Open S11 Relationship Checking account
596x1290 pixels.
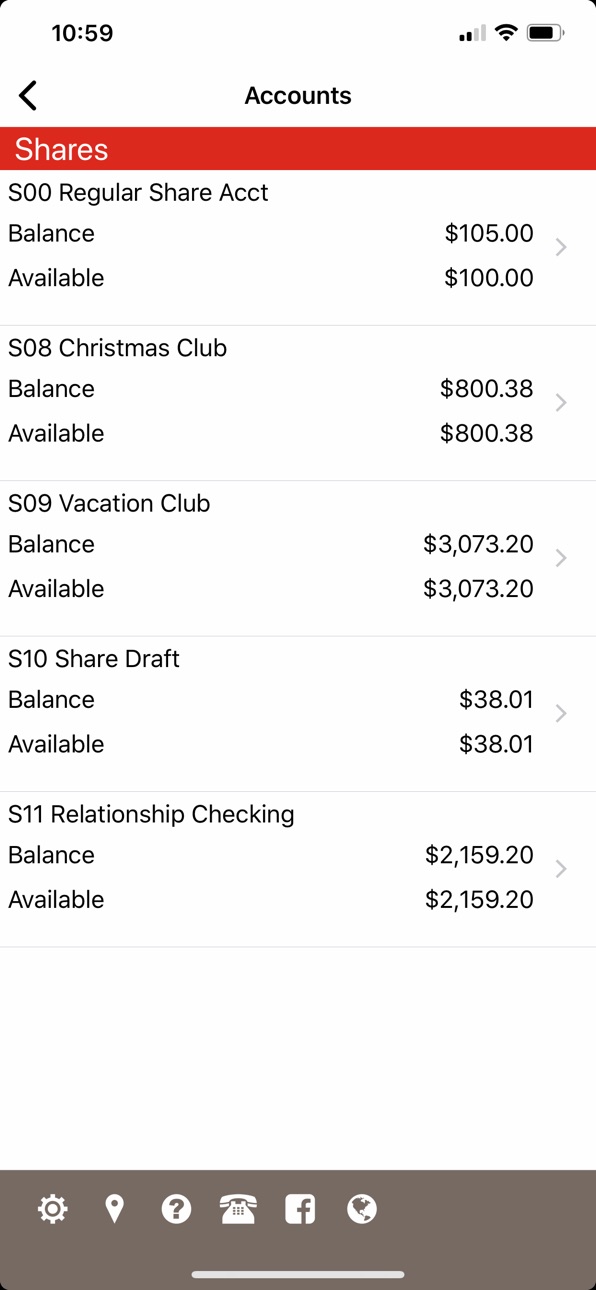tap(298, 869)
